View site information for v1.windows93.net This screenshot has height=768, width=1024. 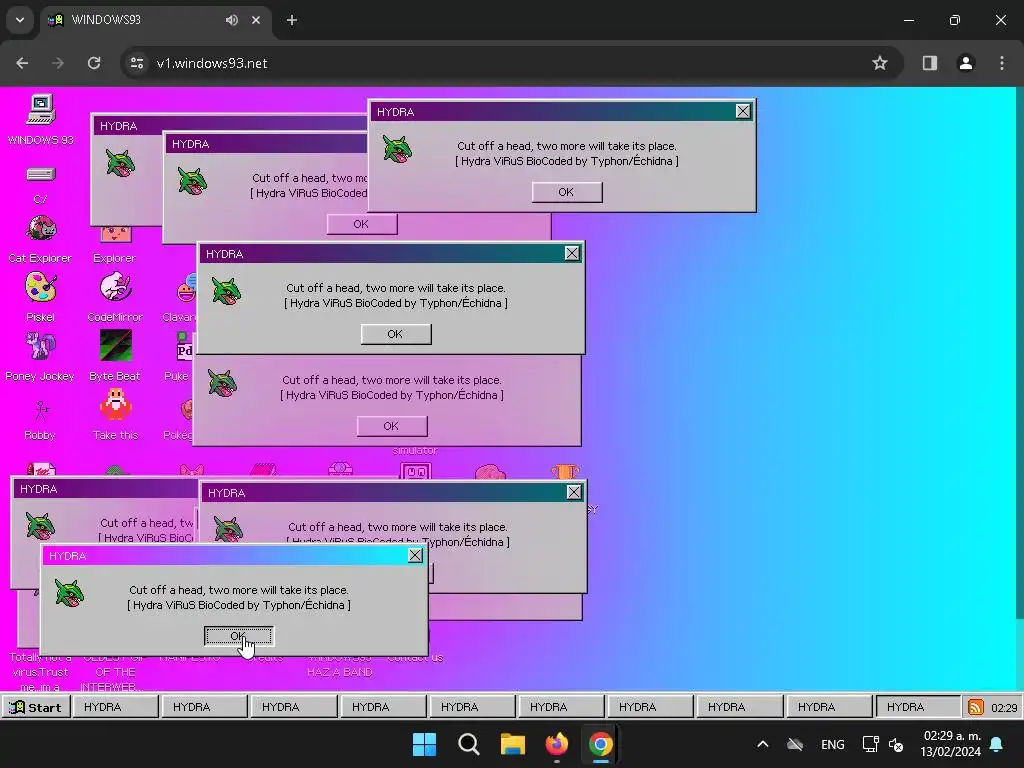137,63
